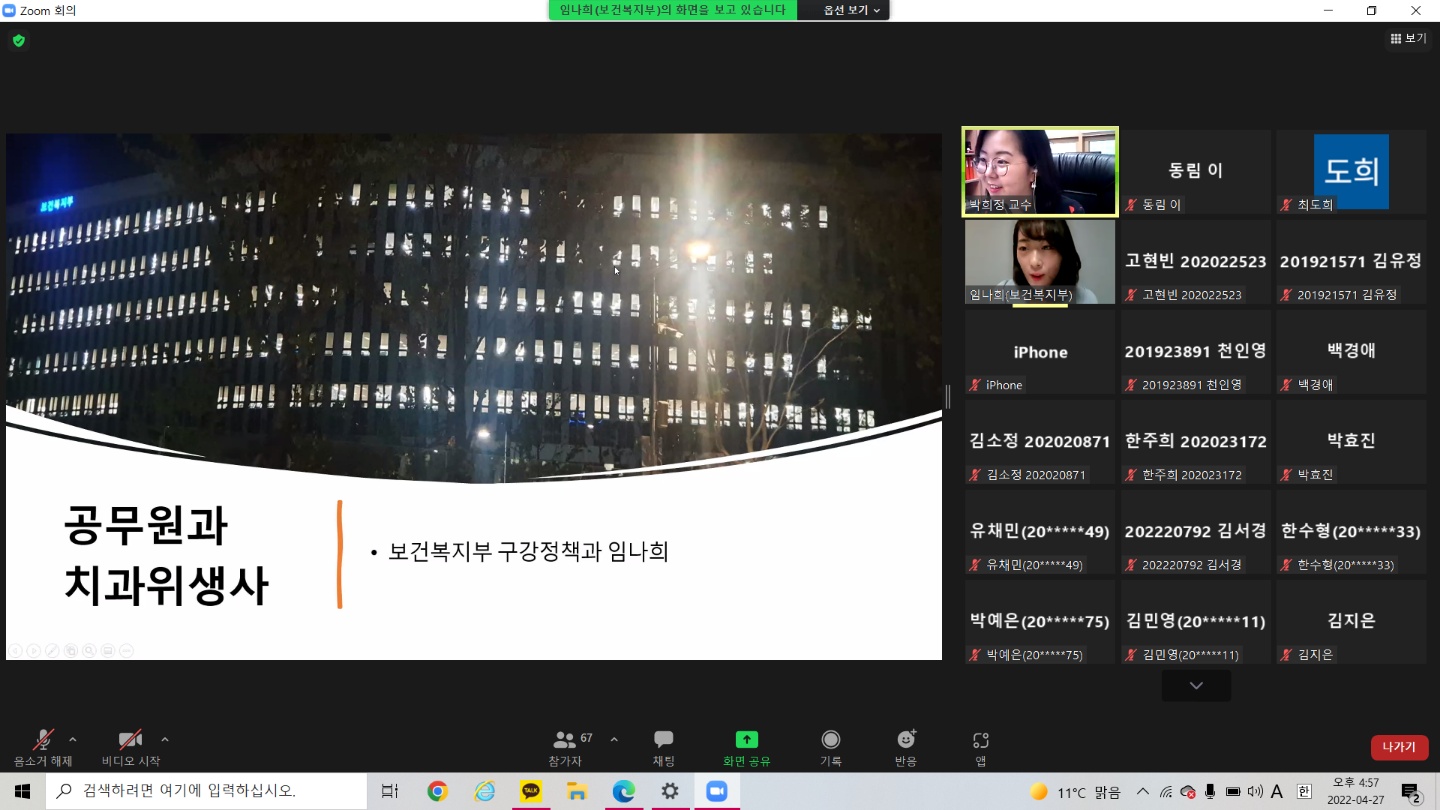Open reactions (반응) menu
The image size is (1440, 810).
[x=906, y=747]
